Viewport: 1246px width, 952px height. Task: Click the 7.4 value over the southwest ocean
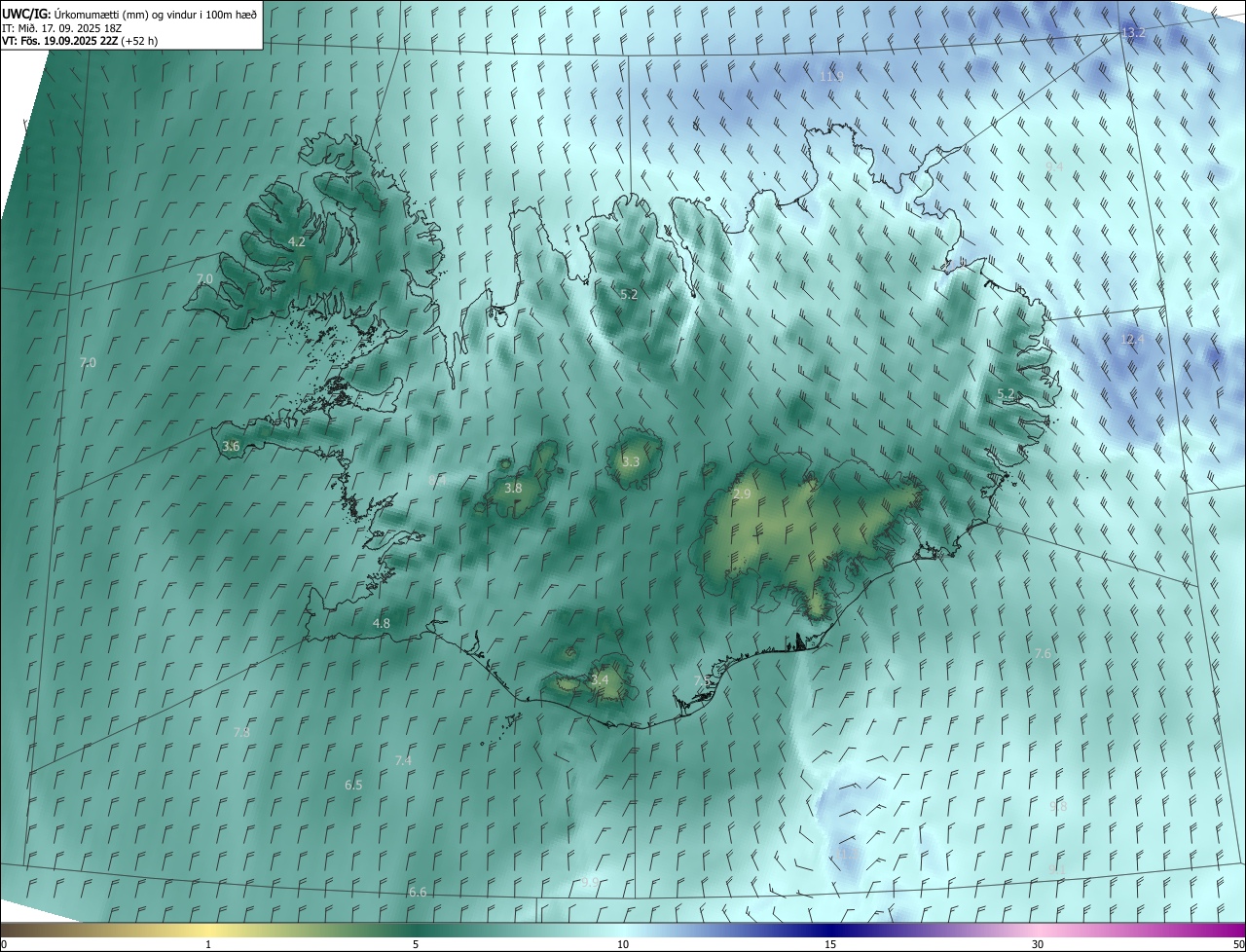tap(403, 759)
